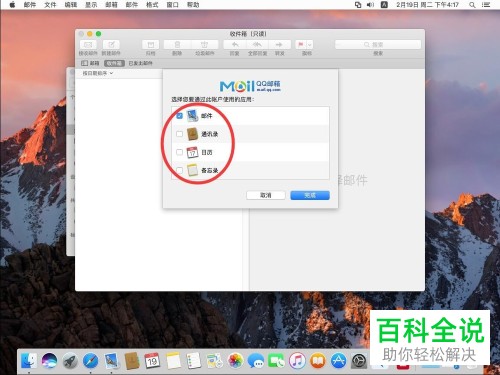Click the Compose new message icon
Screen dimensions: 500x375
[111, 45]
